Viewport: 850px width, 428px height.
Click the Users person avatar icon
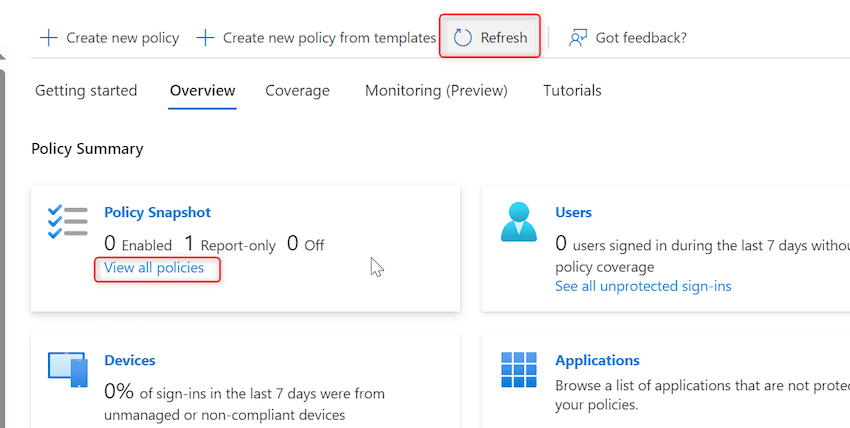[x=519, y=222]
